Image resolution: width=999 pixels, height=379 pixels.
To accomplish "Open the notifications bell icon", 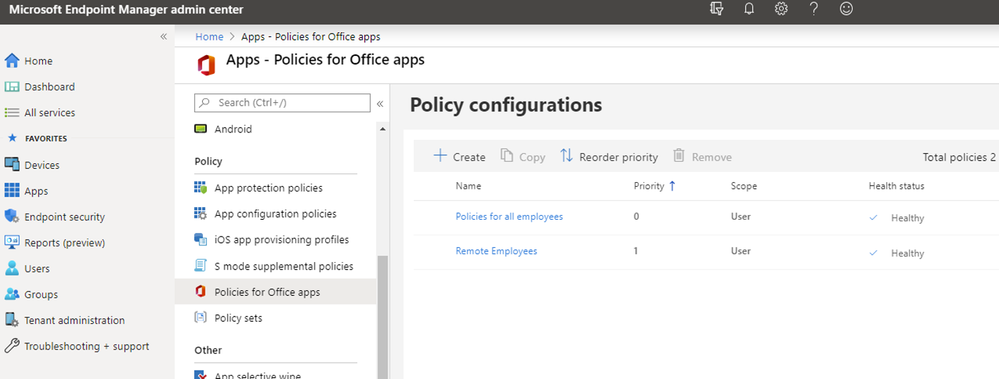I will (x=749, y=9).
